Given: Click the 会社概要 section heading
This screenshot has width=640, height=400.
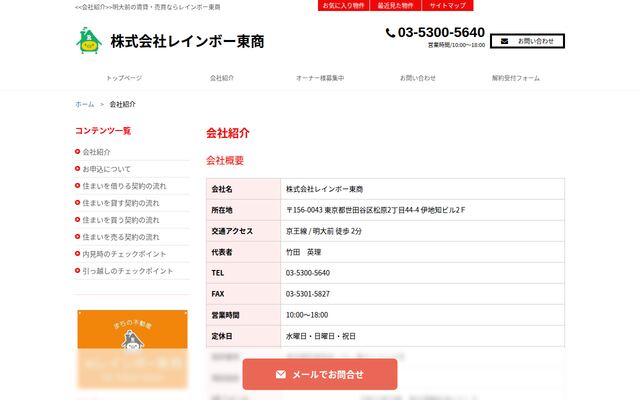Looking at the screenshot, I should tap(225, 160).
